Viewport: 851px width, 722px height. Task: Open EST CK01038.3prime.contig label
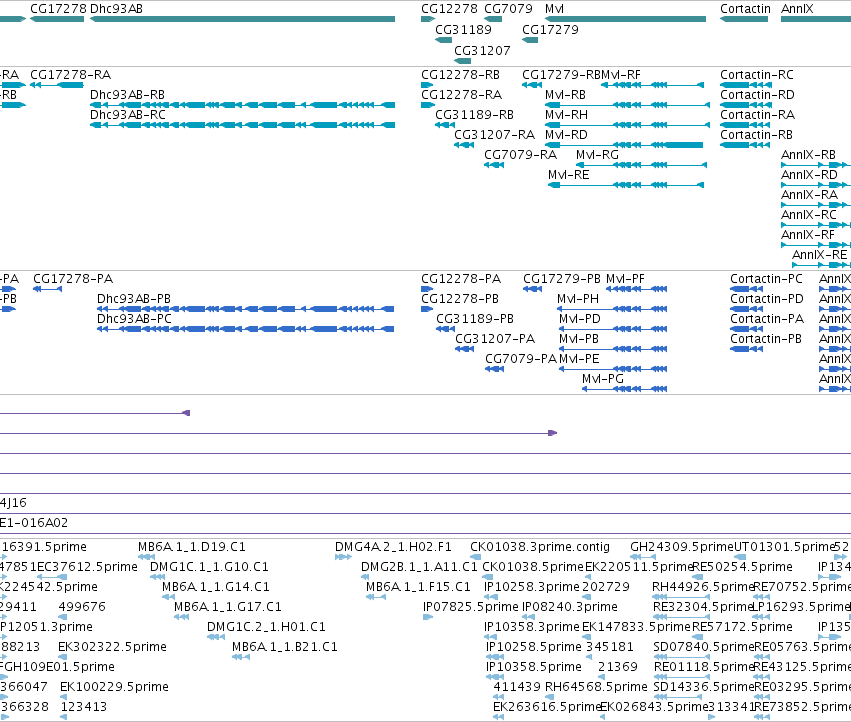click(x=540, y=547)
